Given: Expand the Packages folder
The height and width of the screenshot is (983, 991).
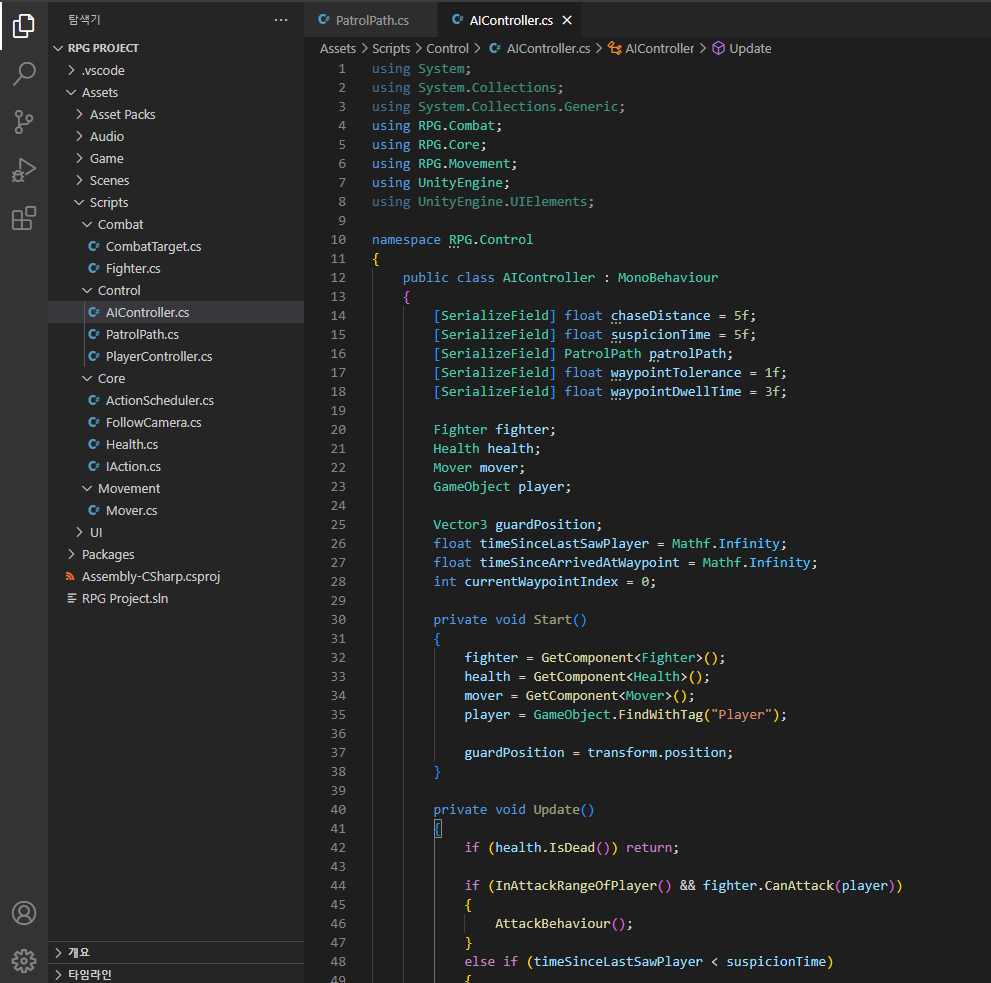Looking at the screenshot, I should pyautogui.click(x=107, y=554).
